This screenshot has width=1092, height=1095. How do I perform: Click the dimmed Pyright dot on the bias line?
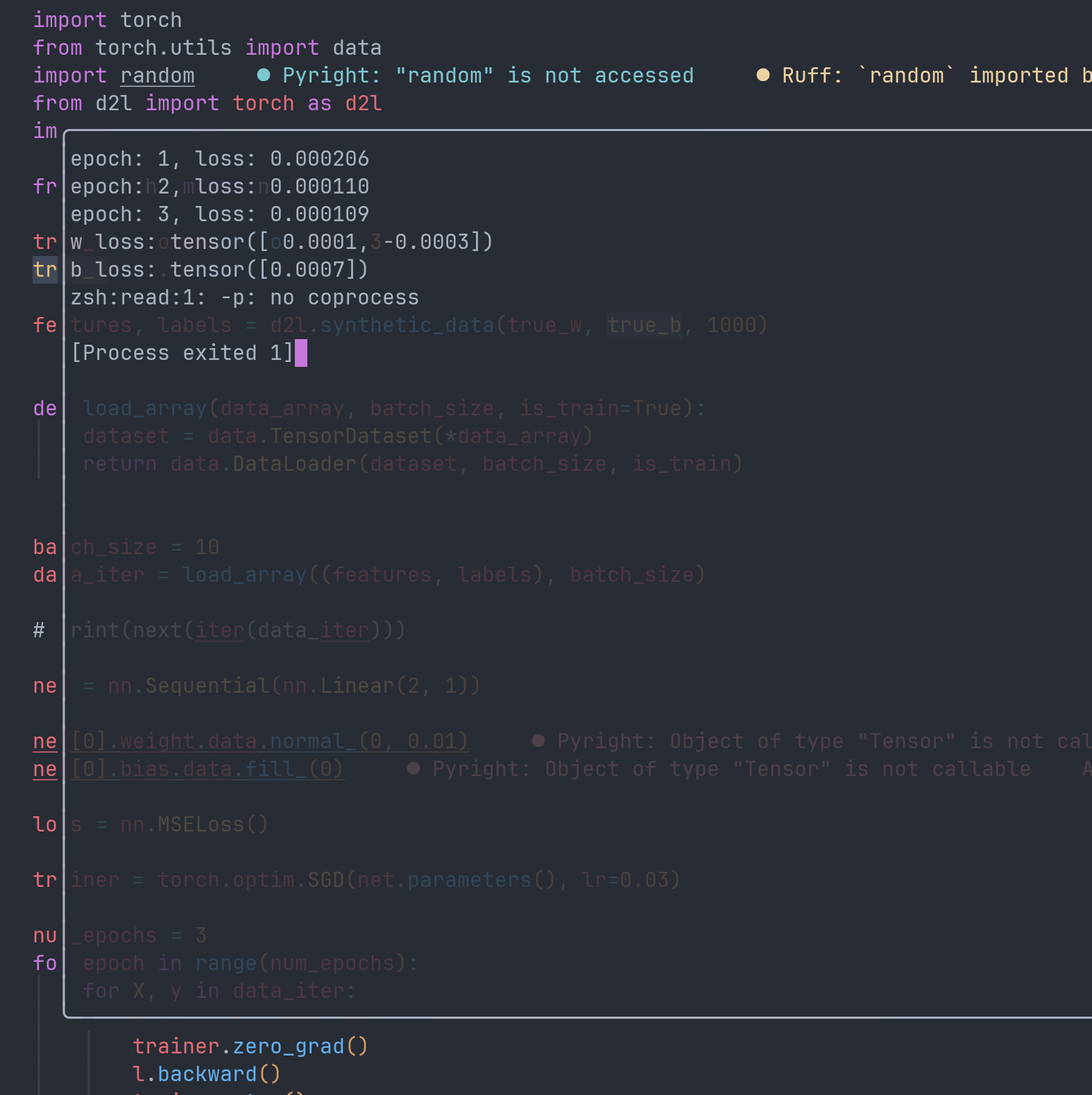413,768
